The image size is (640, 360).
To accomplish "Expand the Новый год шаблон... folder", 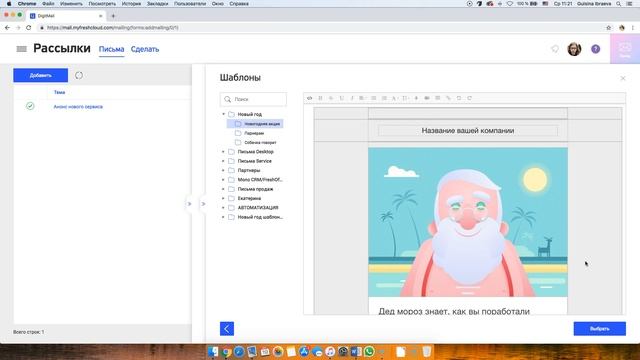I will [x=223, y=217].
